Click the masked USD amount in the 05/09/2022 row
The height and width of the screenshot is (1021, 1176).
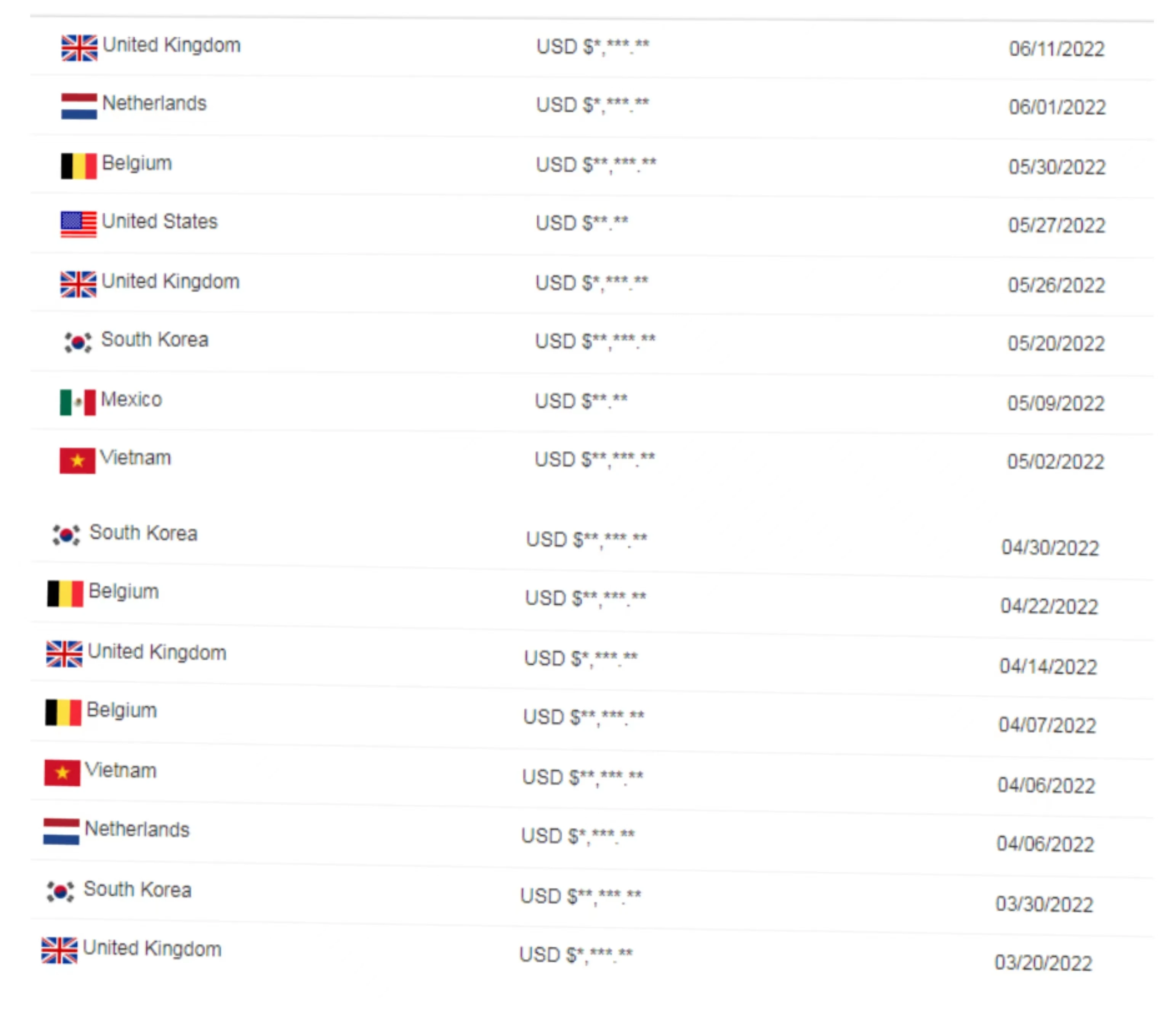click(581, 401)
